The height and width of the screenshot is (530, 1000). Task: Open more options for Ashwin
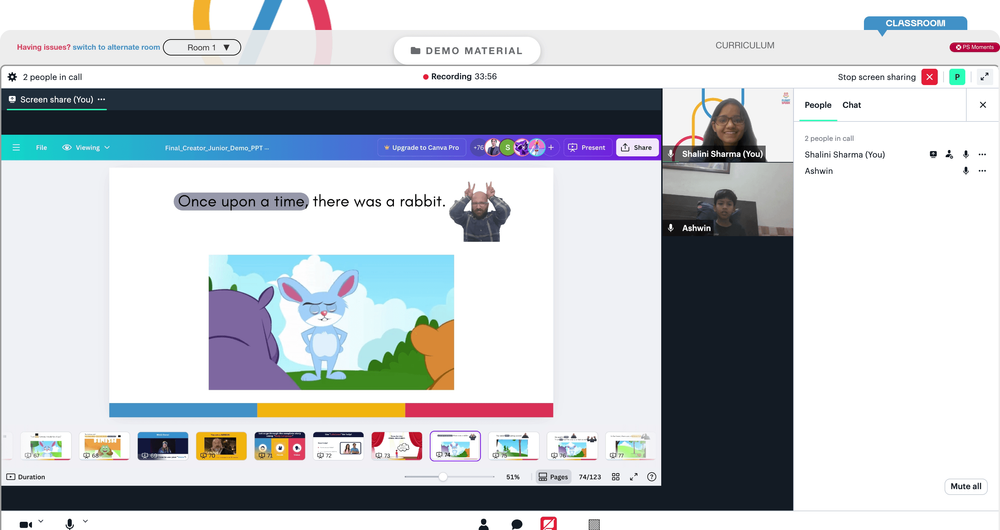point(982,171)
